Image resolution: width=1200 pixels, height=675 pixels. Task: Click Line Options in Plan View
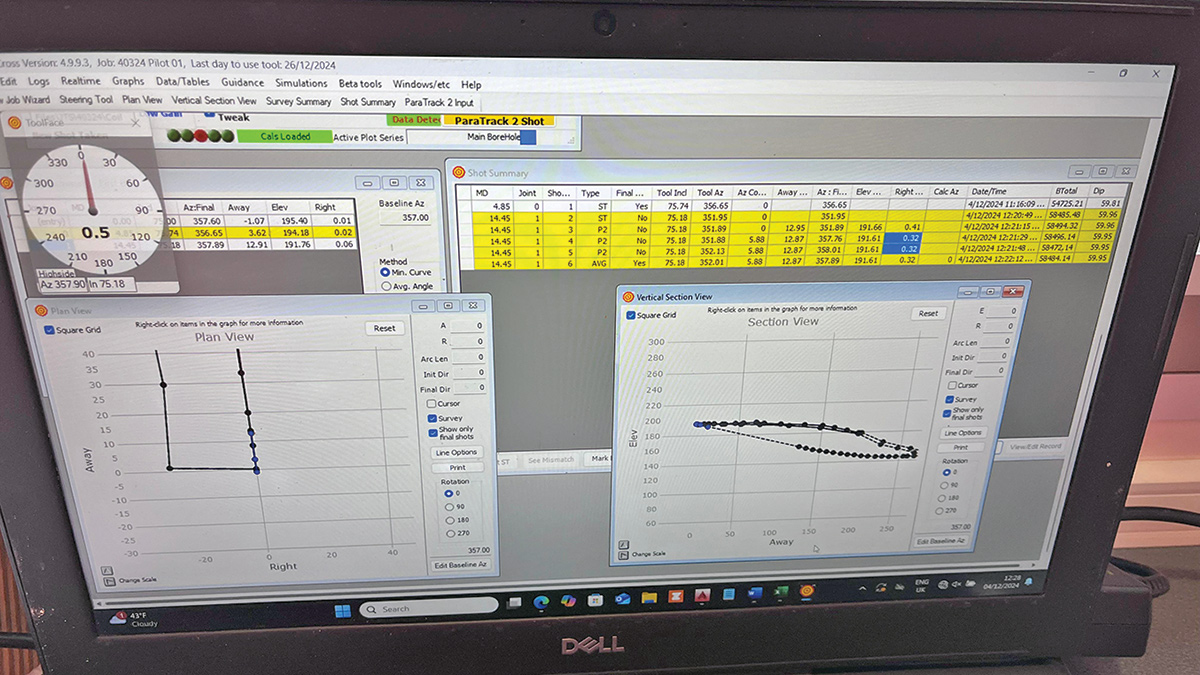(456, 453)
